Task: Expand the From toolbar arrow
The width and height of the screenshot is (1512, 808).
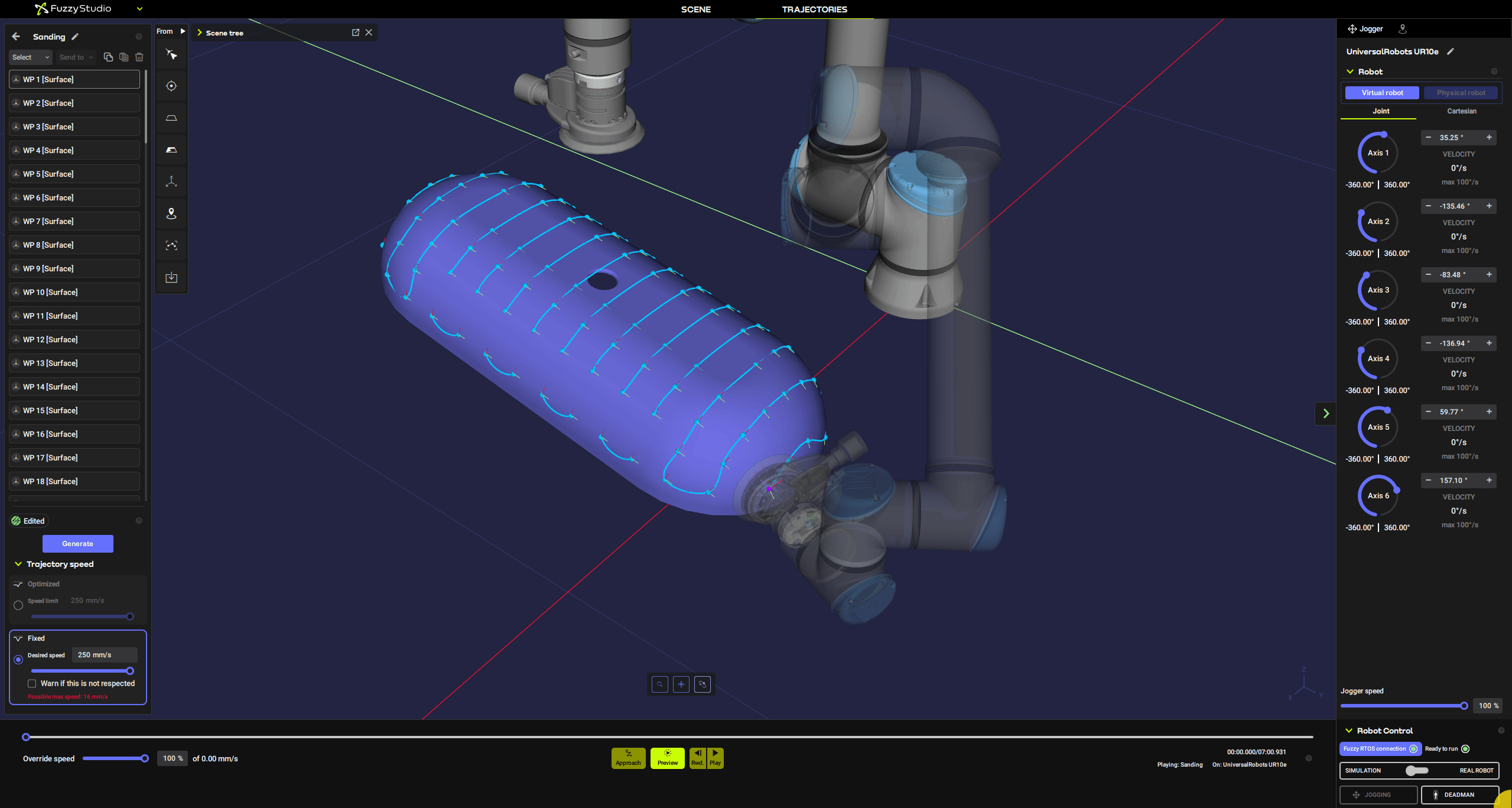Action: click(183, 31)
